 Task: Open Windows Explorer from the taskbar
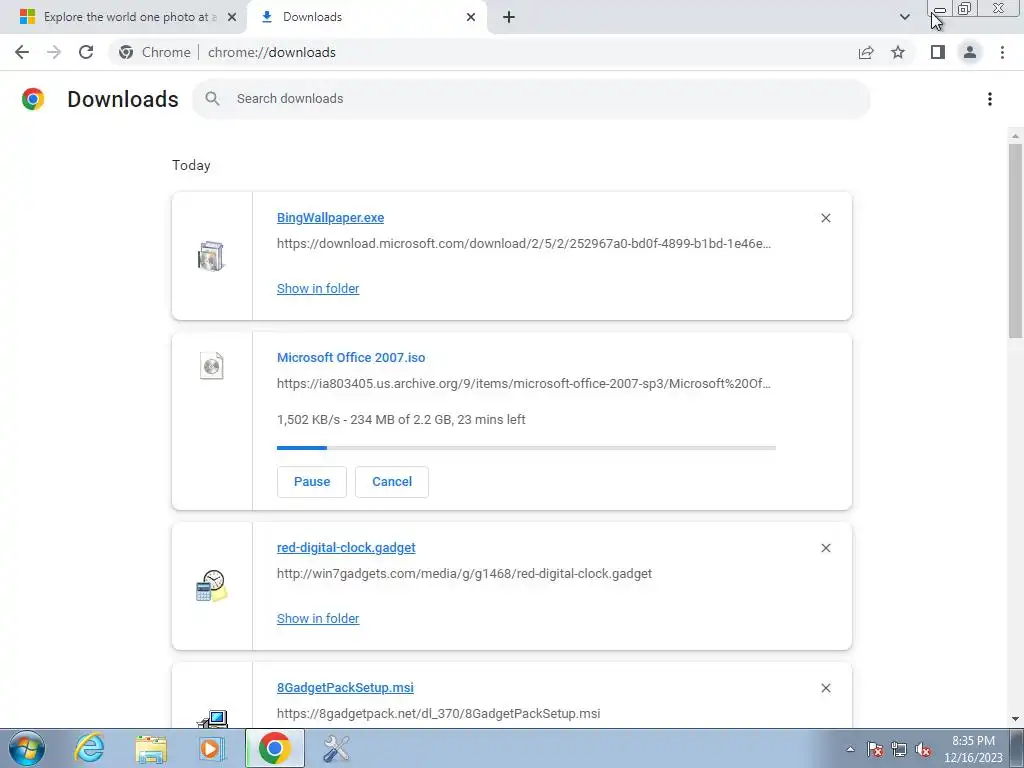click(151, 748)
